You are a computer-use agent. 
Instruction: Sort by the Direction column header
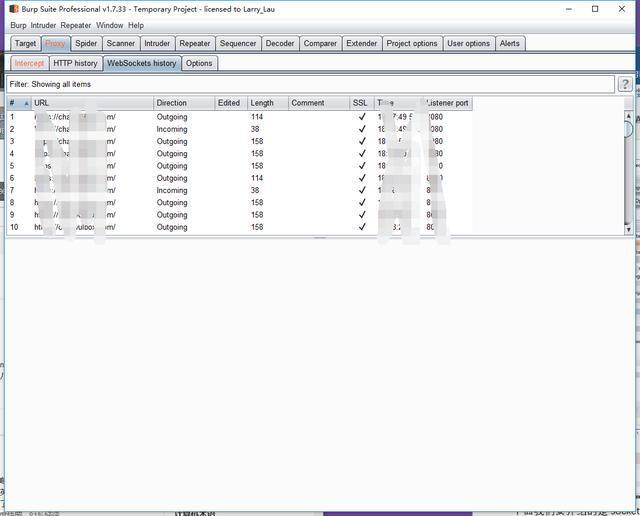click(x=184, y=103)
